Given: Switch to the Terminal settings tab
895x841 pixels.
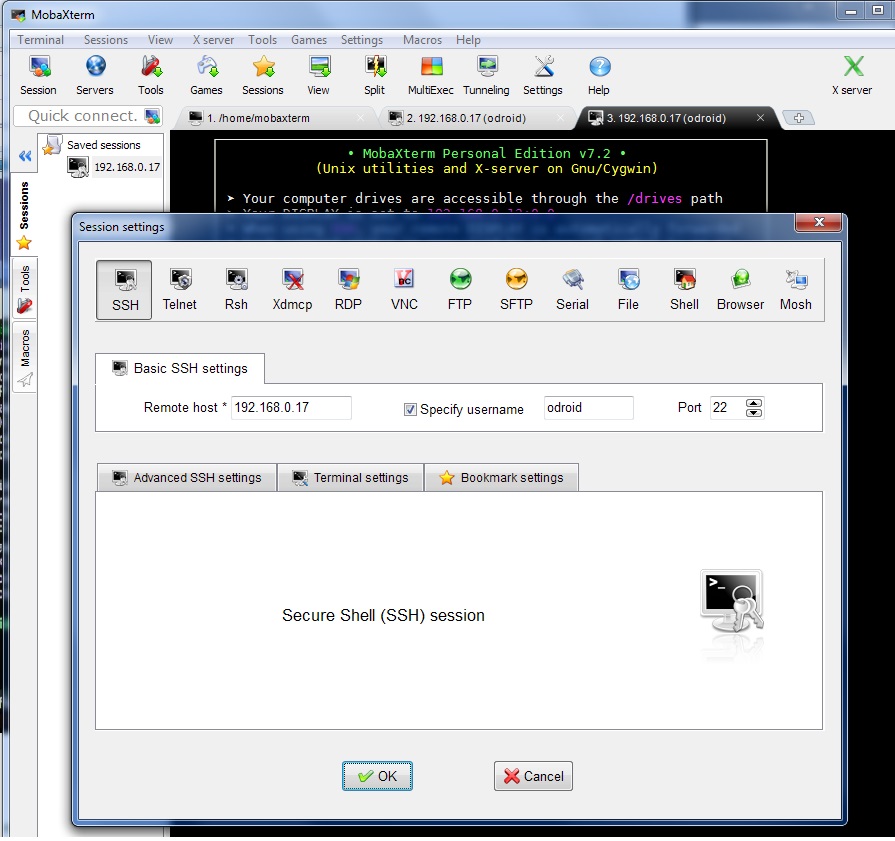Looking at the screenshot, I should click(350, 478).
